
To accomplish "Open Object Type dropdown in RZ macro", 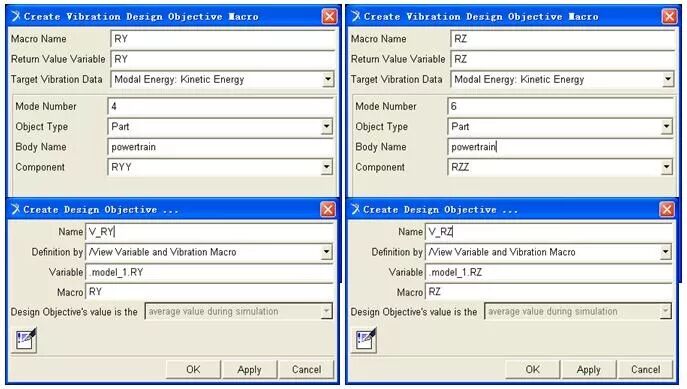I will (666, 127).
